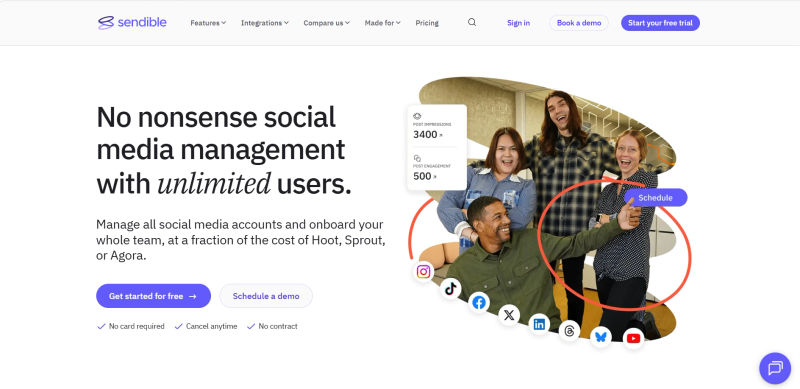This screenshot has height=389, width=800.
Task: Click the Book a demo button
Action: (x=579, y=23)
